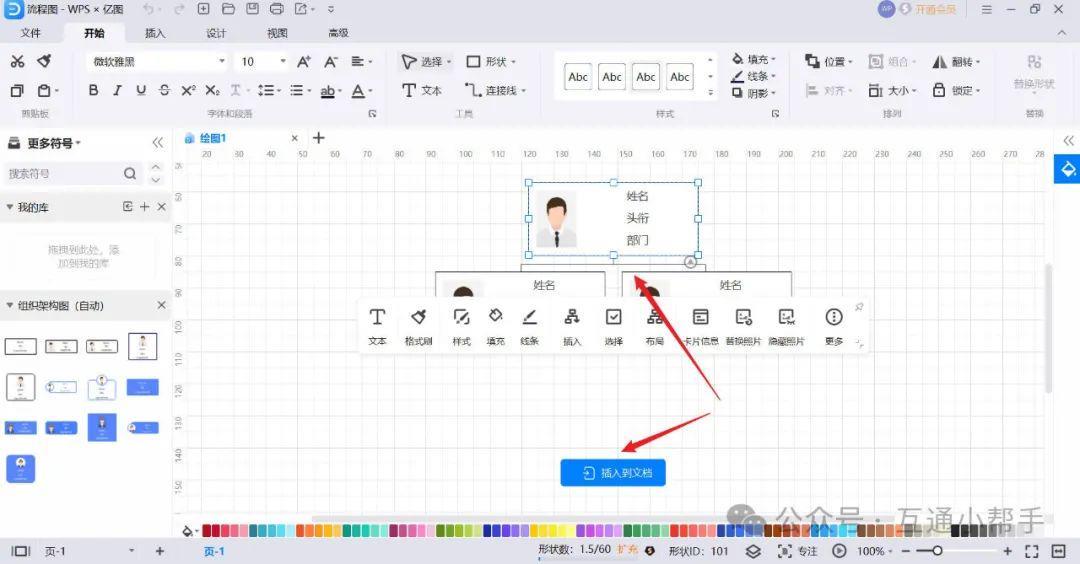The width and height of the screenshot is (1080, 564).
Task: Click the fit-width icon at the status bar's end
Action: [x=1059, y=551]
